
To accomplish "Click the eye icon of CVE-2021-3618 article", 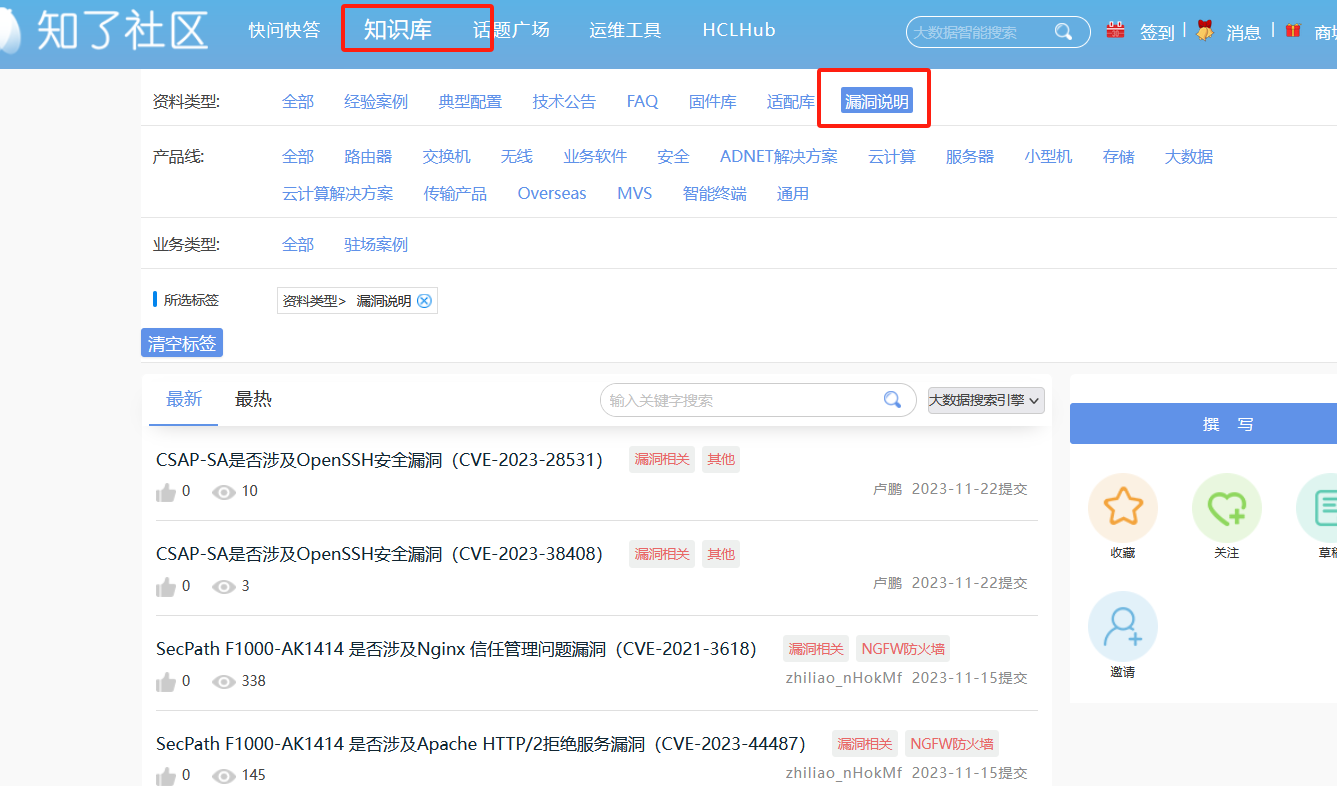I will (x=224, y=681).
